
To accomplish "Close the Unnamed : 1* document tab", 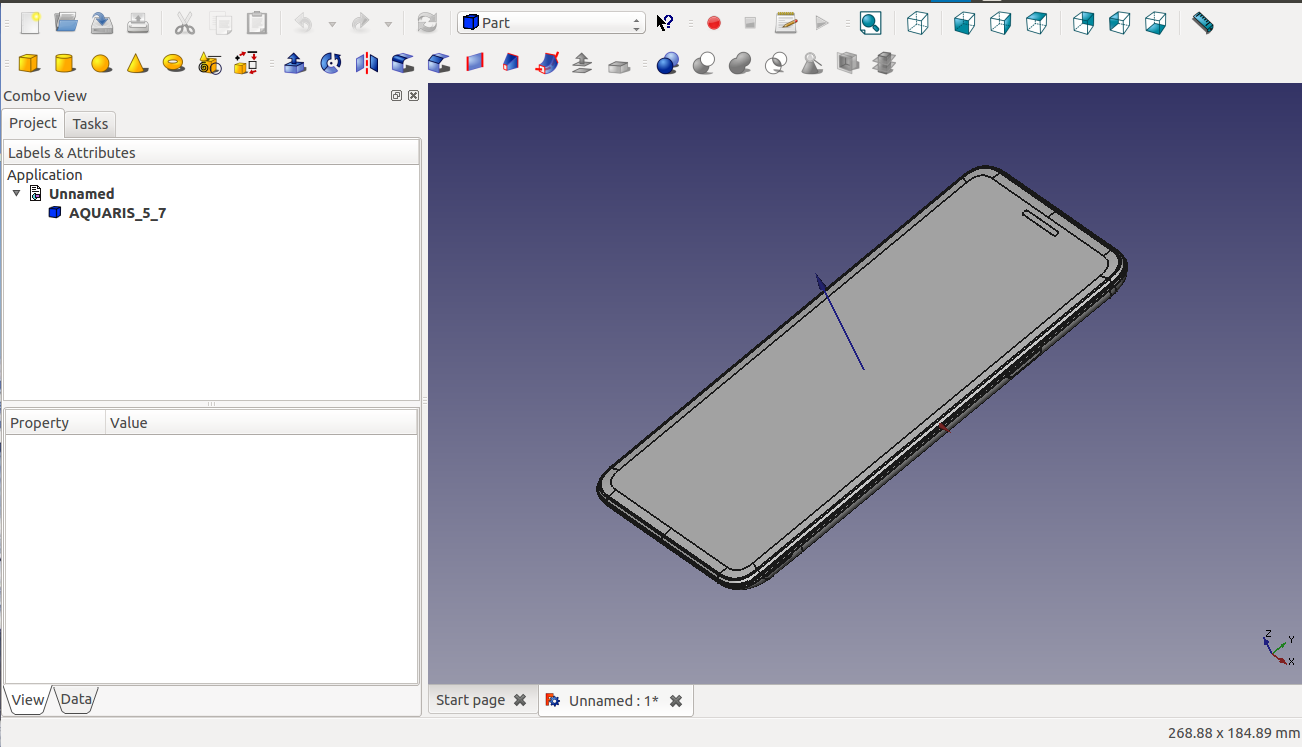I will [676, 701].
